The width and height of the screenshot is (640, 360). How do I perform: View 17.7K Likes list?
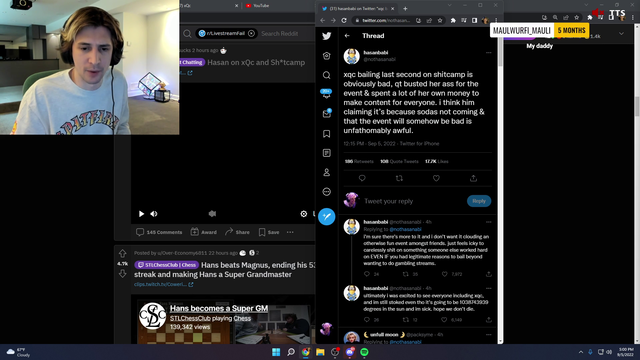436,161
